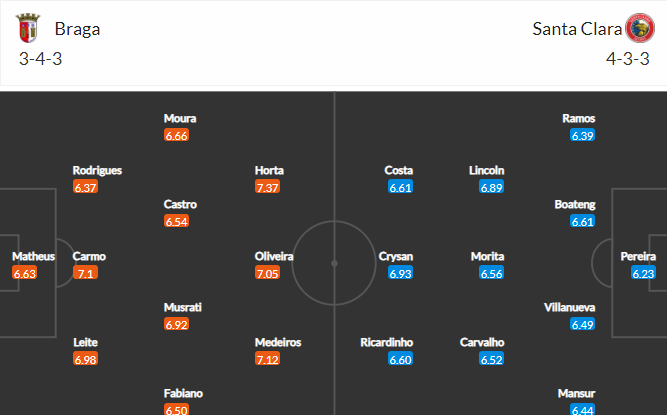Click goalkeeper Matheus on the pitch
Screen dimensions: 667x415
[x=33, y=257]
